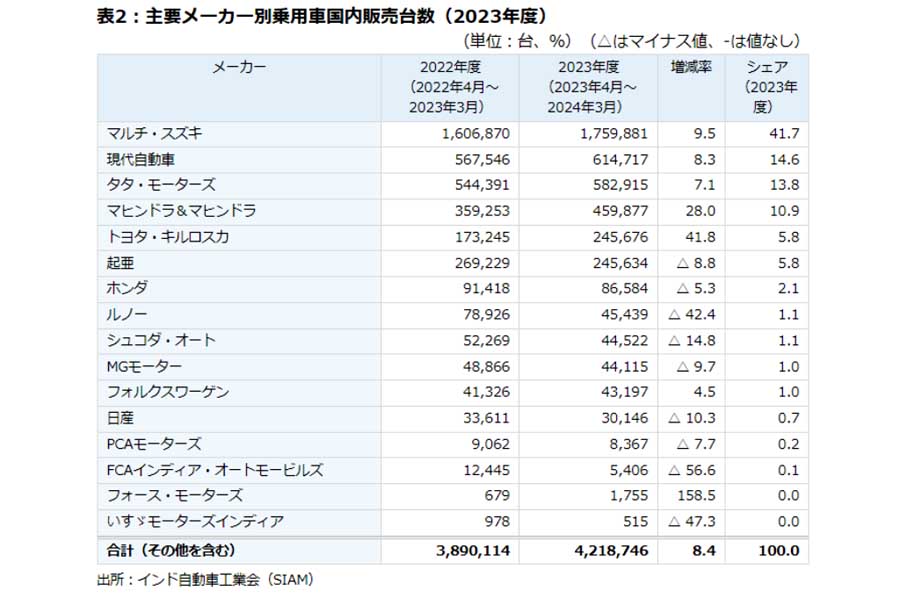Select the 増減率 column header
Viewport: 900px width, 599px height.
click(x=691, y=67)
